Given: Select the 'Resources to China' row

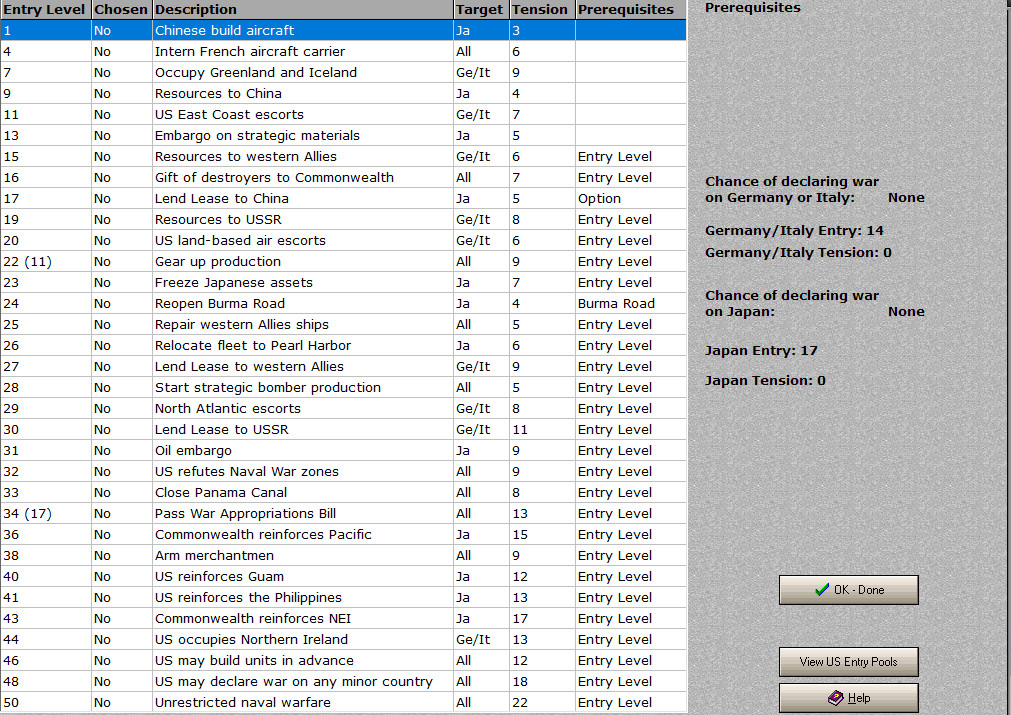Looking at the screenshot, I should point(343,93).
